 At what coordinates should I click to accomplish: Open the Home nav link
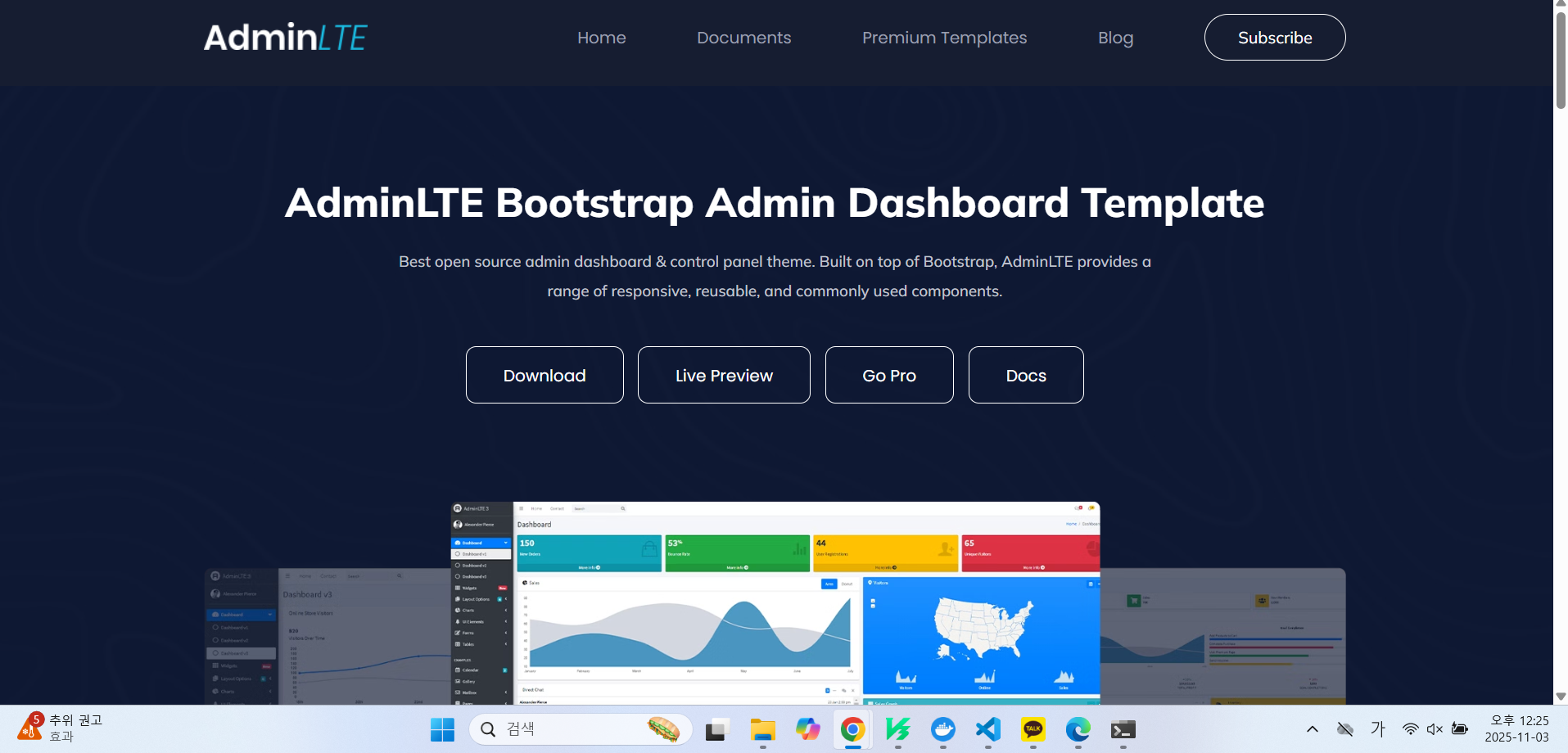pos(601,38)
